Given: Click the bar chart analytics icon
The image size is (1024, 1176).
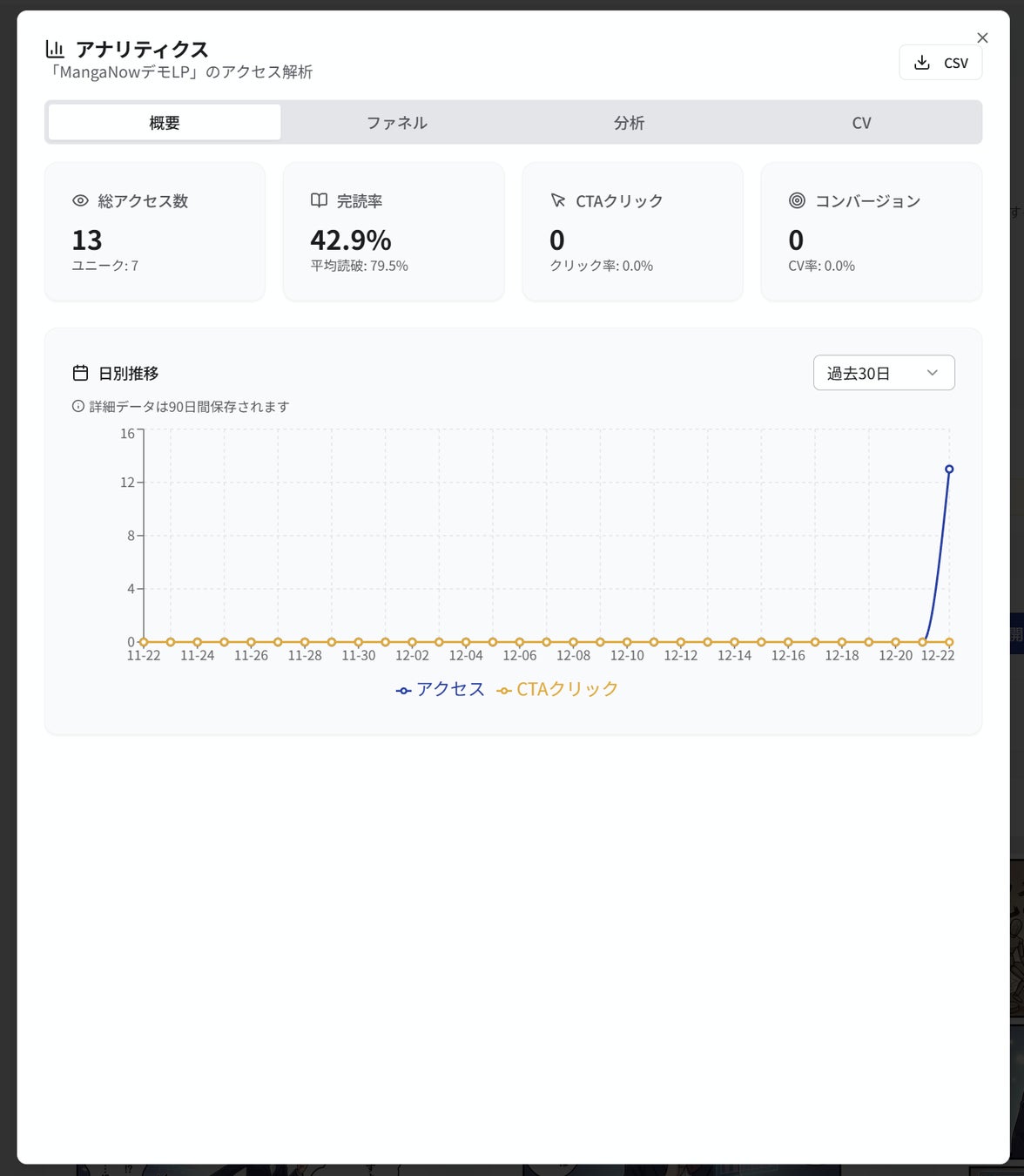Looking at the screenshot, I should coord(55,49).
